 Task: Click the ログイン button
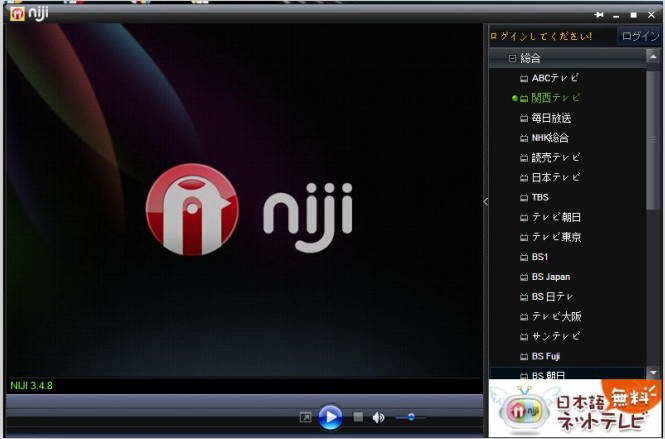(x=639, y=36)
